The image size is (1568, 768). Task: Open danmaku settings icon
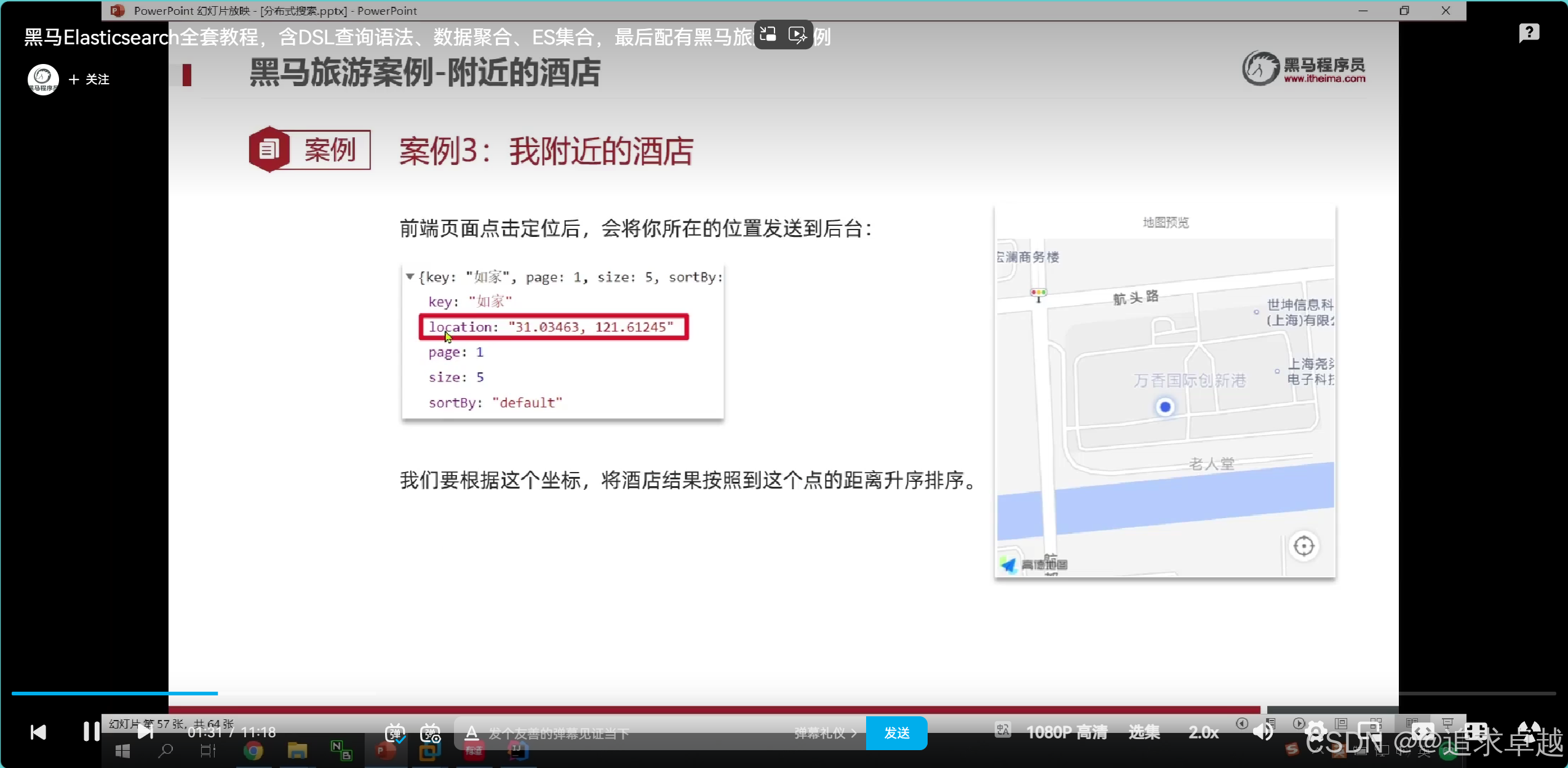coord(431,733)
